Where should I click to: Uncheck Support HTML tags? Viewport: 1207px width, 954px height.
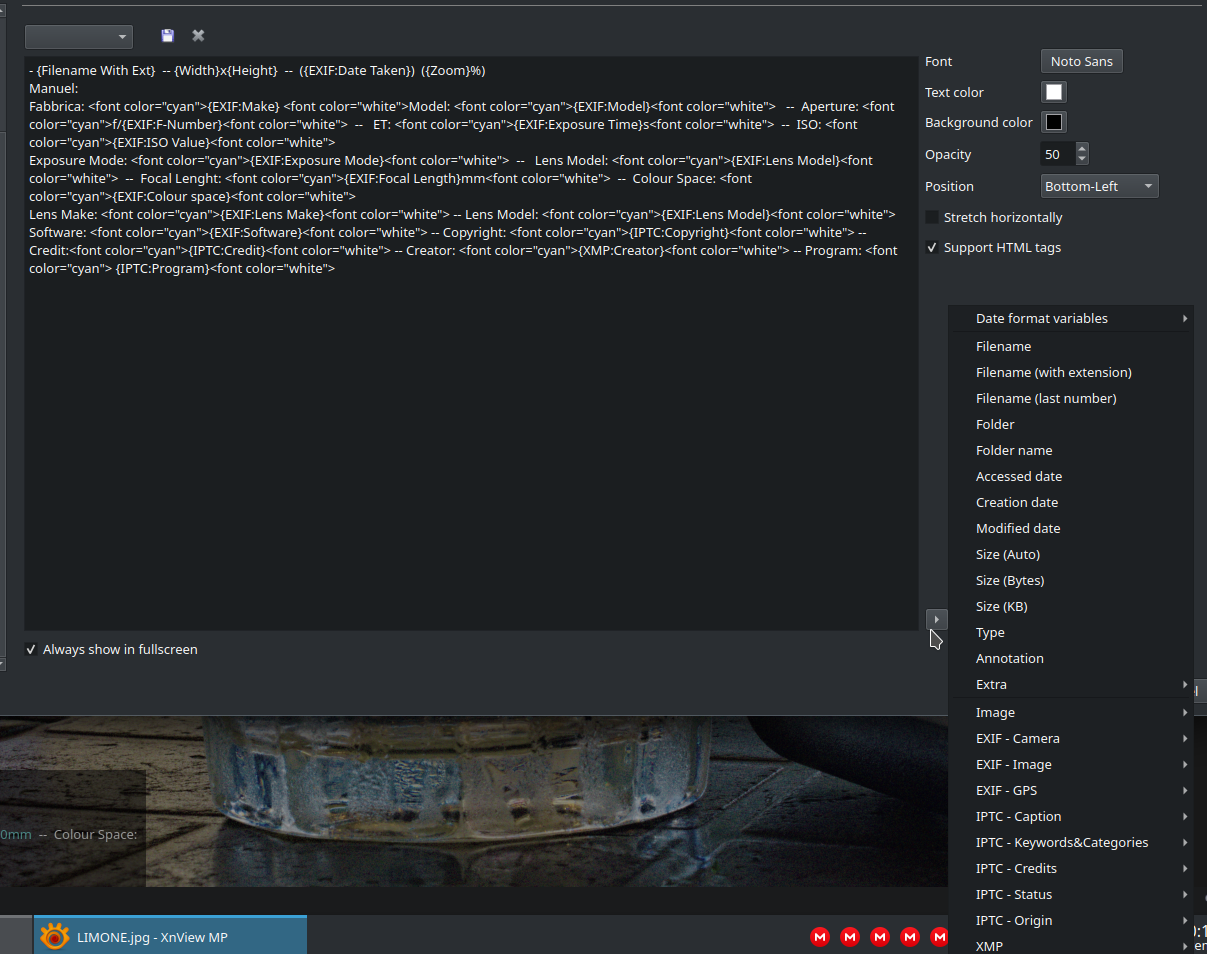click(932, 248)
